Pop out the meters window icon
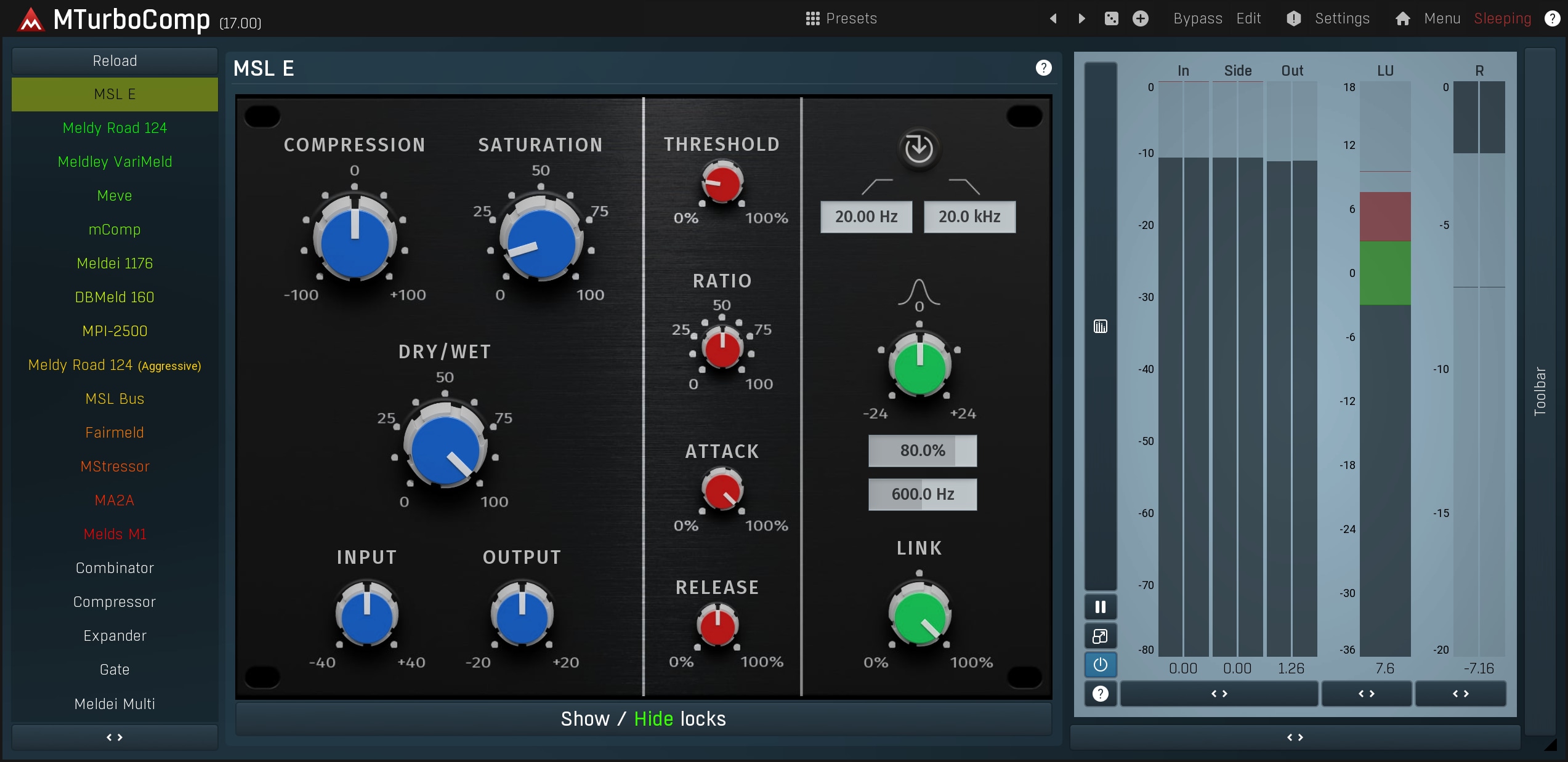The width and height of the screenshot is (1568, 762). coord(1100,636)
